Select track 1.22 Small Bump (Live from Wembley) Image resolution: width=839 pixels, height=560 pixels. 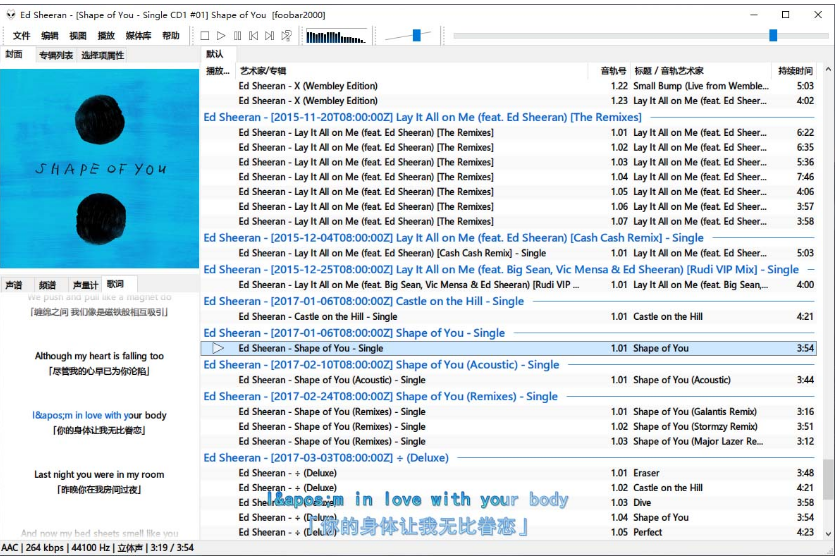coord(508,86)
